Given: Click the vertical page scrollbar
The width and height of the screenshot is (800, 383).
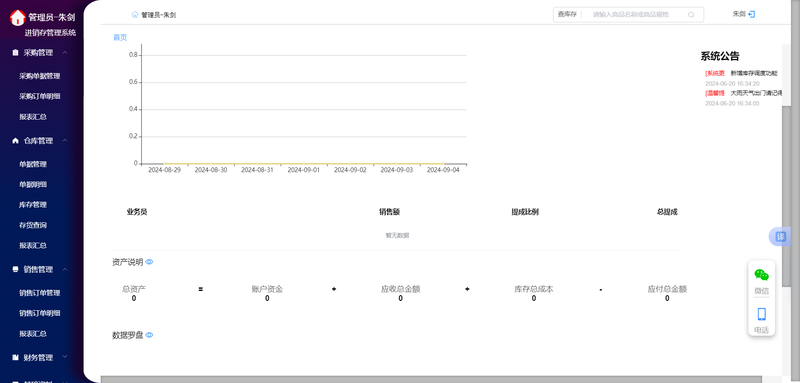Looking at the screenshot, I should tap(787, 196).
